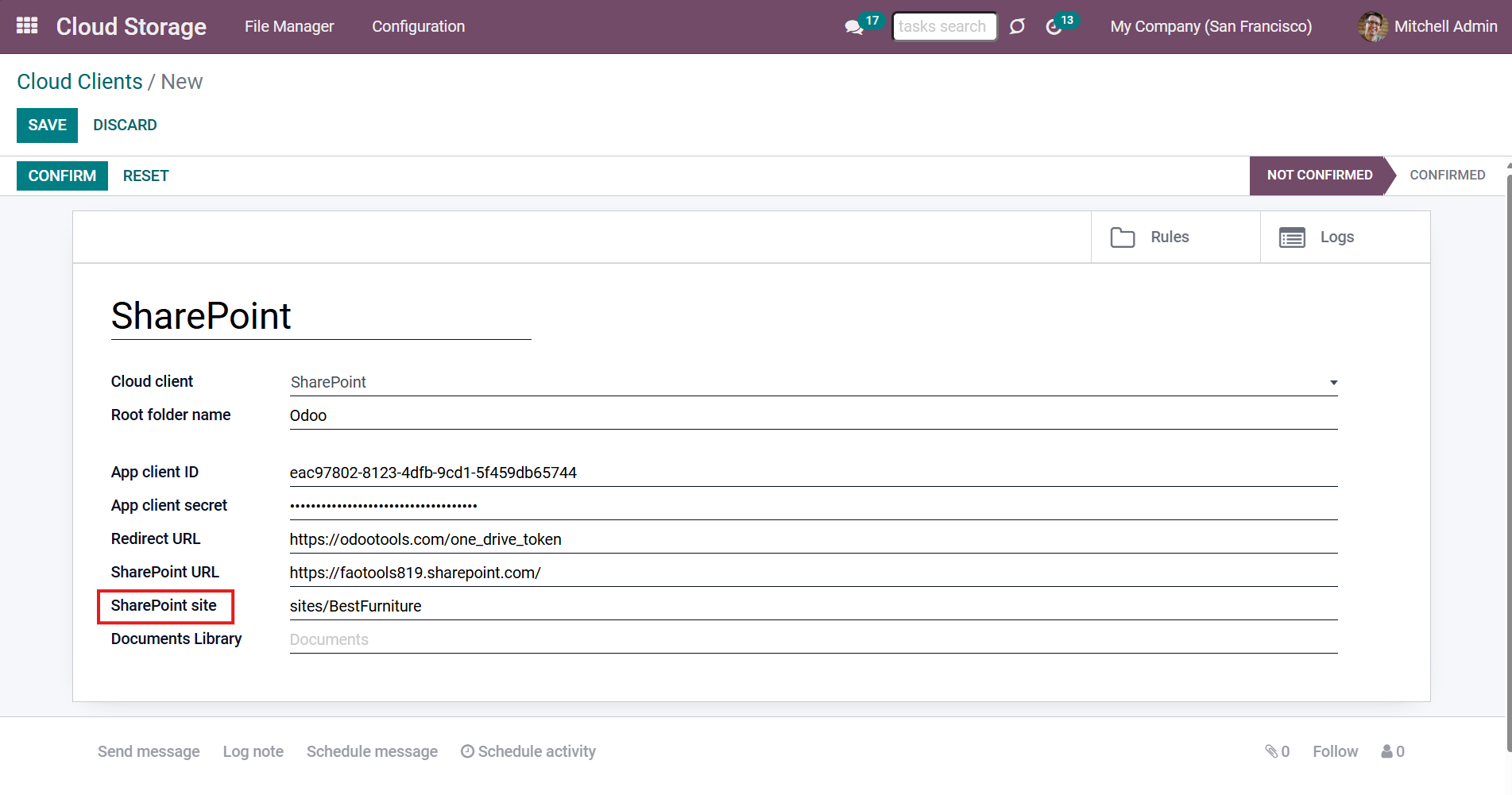Viewport: 1512px width, 795px height.
Task: Click the SharePoint site field
Action: point(814,606)
